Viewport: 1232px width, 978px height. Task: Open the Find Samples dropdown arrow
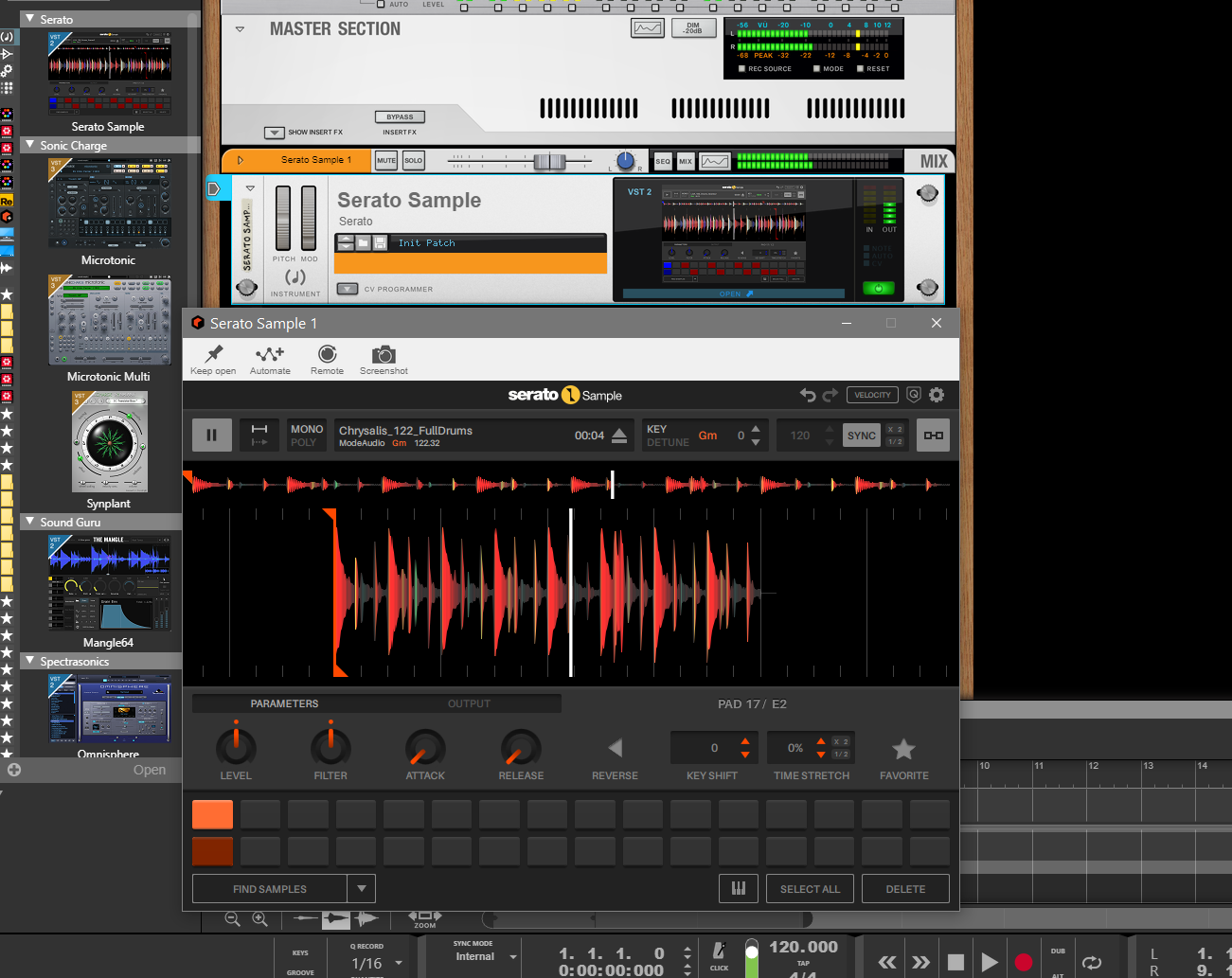click(361, 889)
